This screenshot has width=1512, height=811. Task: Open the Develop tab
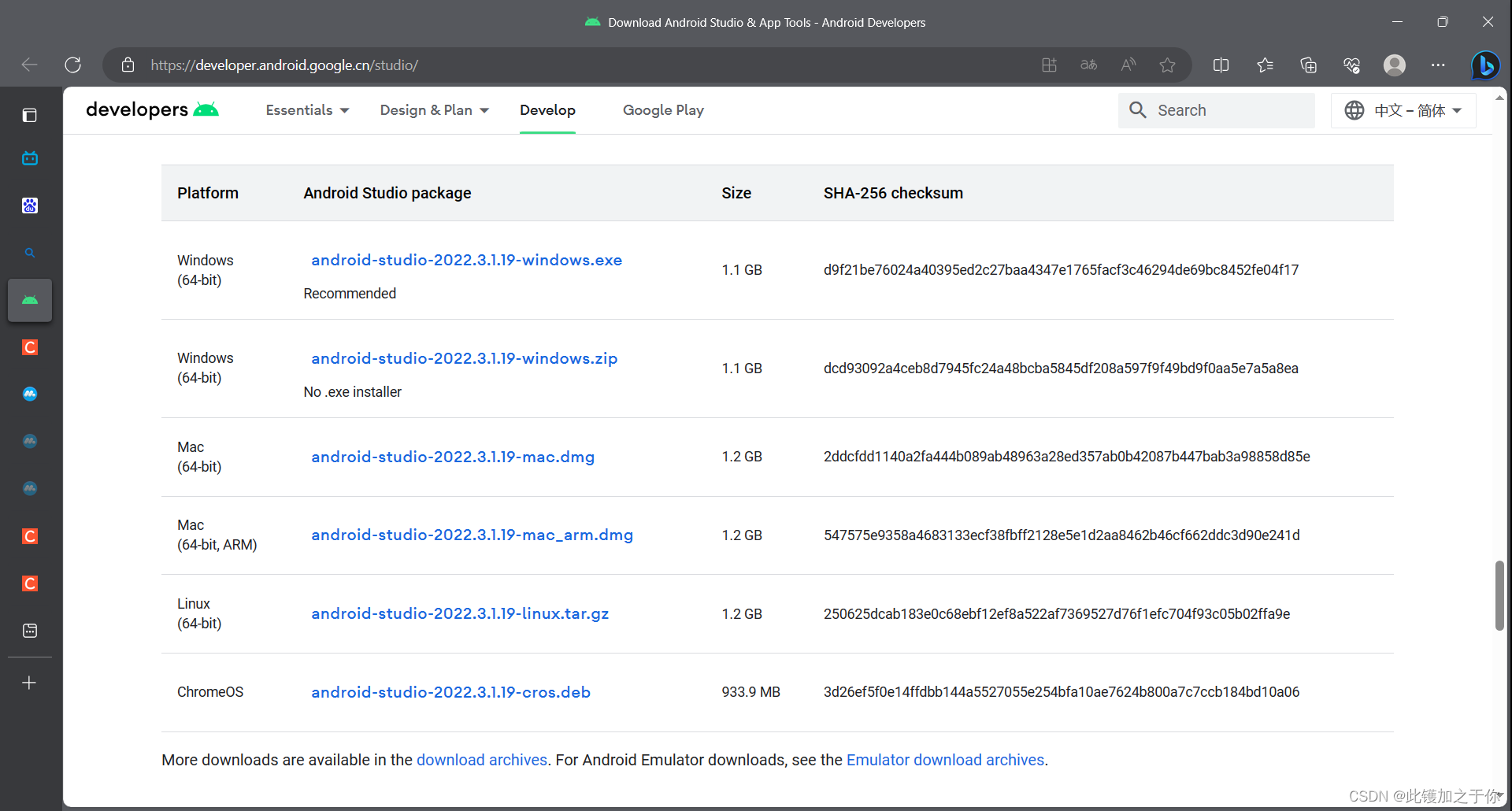[547, 110]
